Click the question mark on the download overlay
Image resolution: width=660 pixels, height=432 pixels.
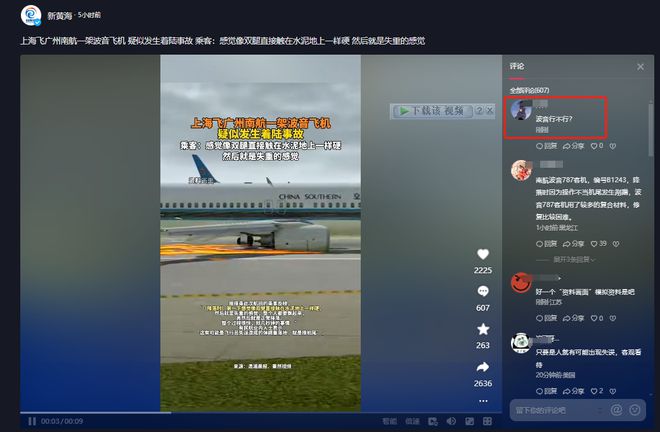point(479,111)
